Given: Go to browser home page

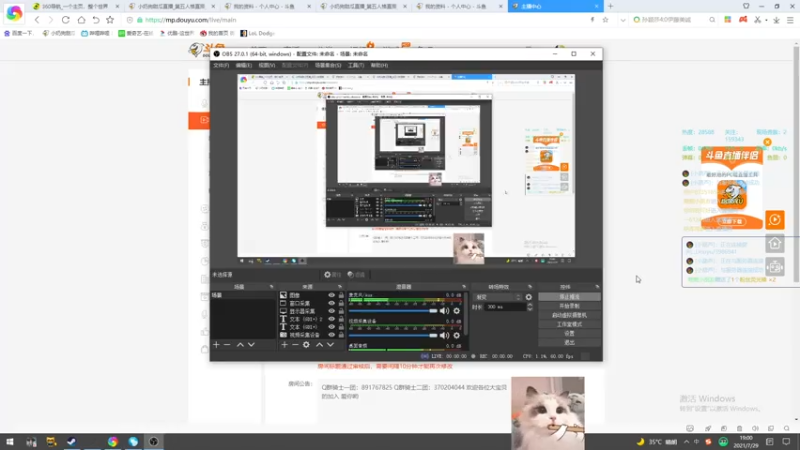Looking at the screenshot, I should click(x=81, y=20).
